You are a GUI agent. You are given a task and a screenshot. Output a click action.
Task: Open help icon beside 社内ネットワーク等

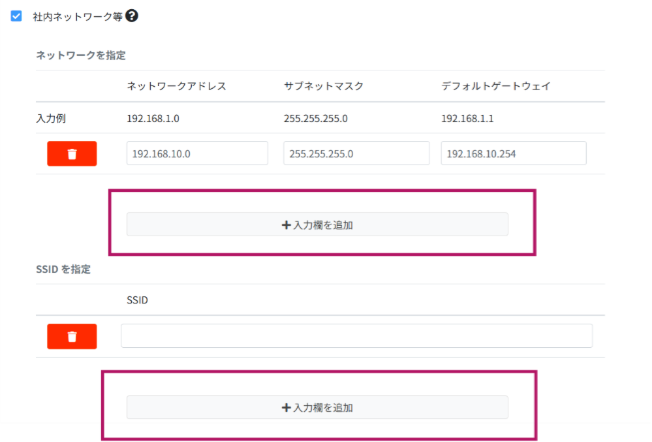(x=132, y=16)
